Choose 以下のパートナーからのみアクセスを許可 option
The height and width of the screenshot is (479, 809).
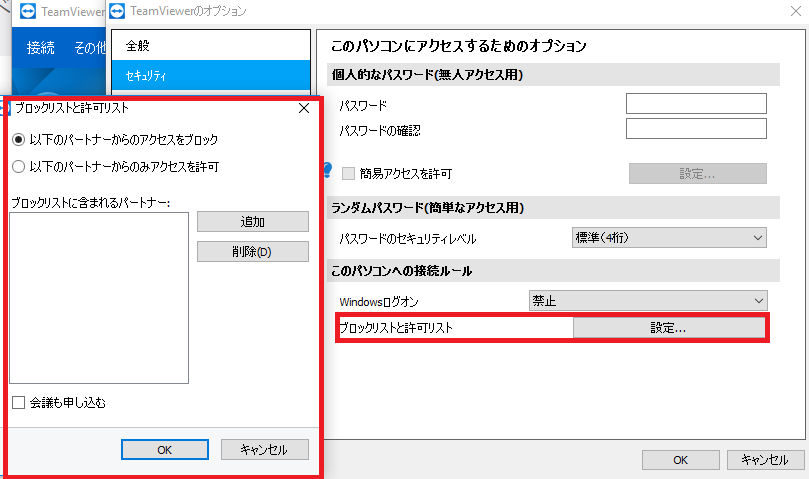pos(18,166)
